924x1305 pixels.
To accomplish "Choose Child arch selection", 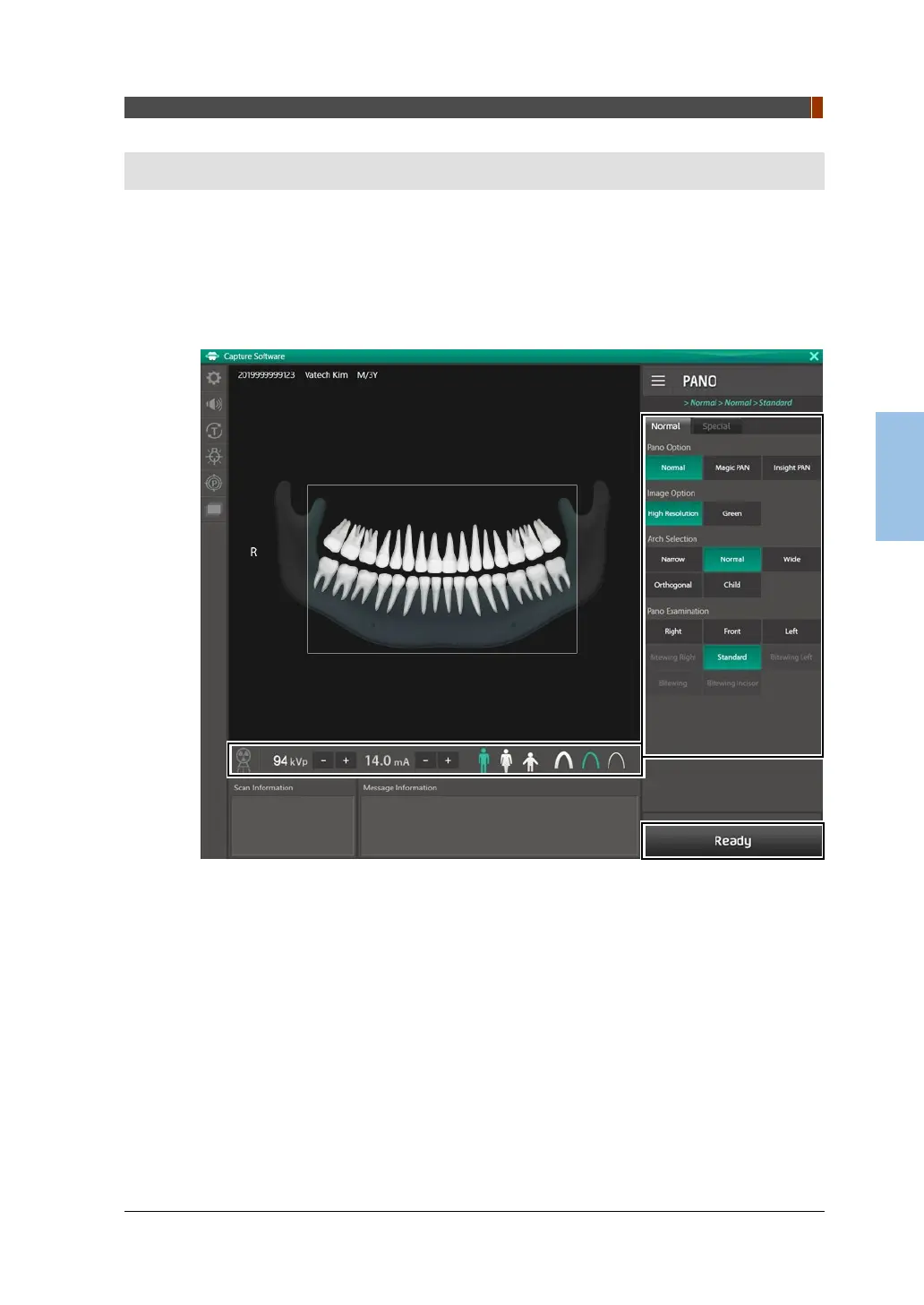I will tap(732, 585).
